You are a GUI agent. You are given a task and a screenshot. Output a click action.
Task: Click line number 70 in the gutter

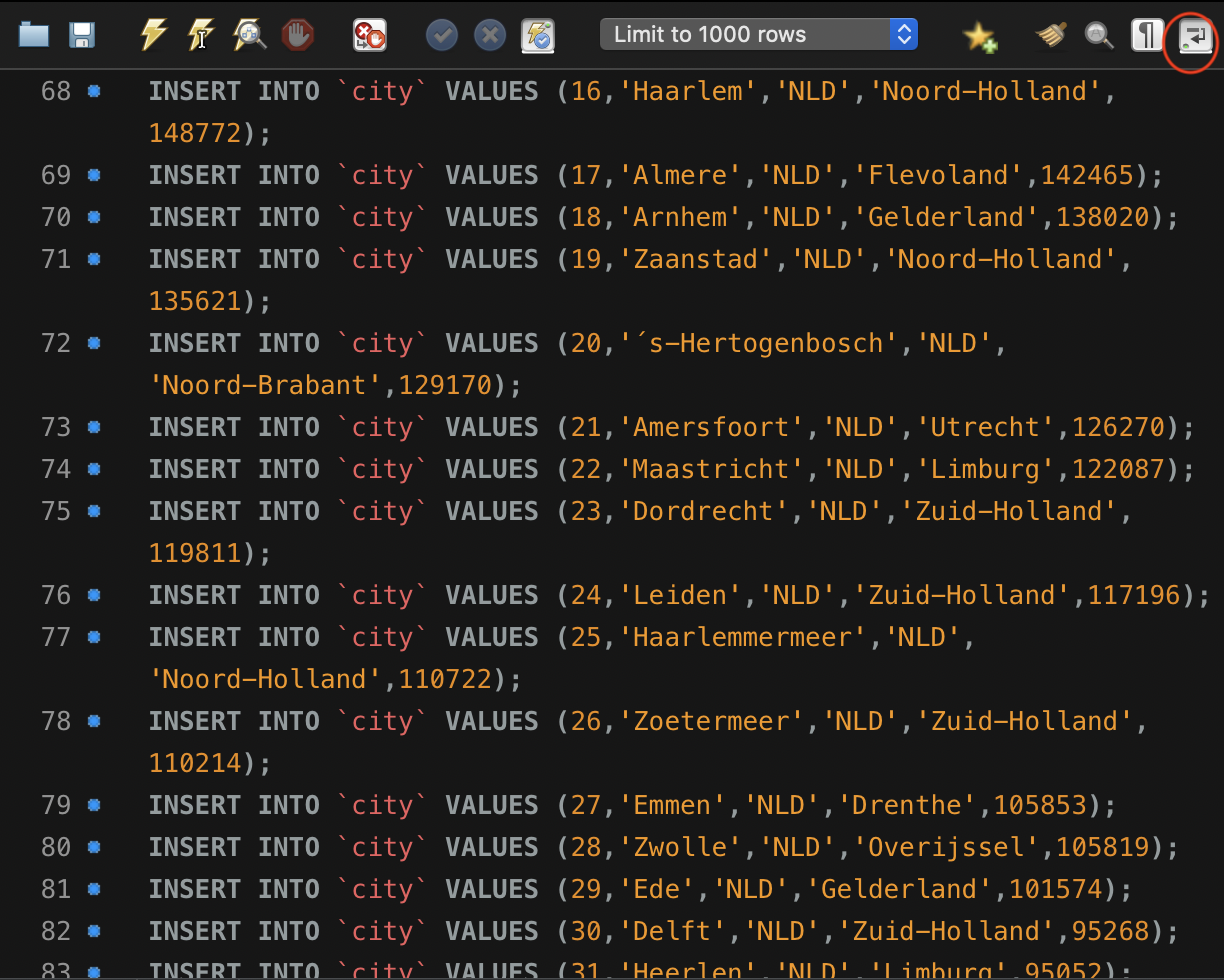point(56,217)
